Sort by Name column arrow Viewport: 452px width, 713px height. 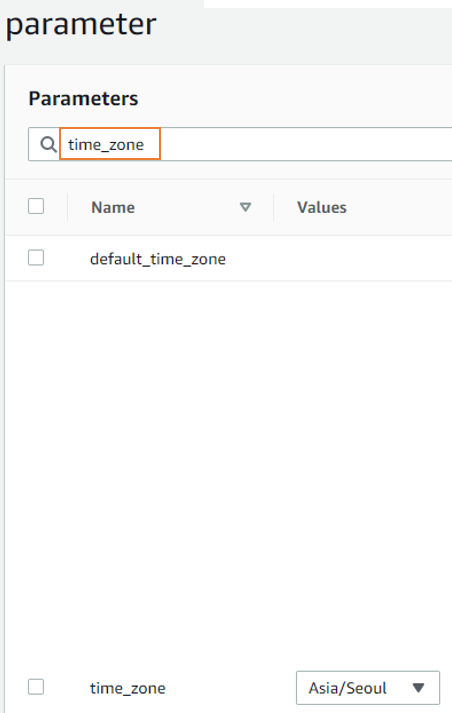pos(245,207)
